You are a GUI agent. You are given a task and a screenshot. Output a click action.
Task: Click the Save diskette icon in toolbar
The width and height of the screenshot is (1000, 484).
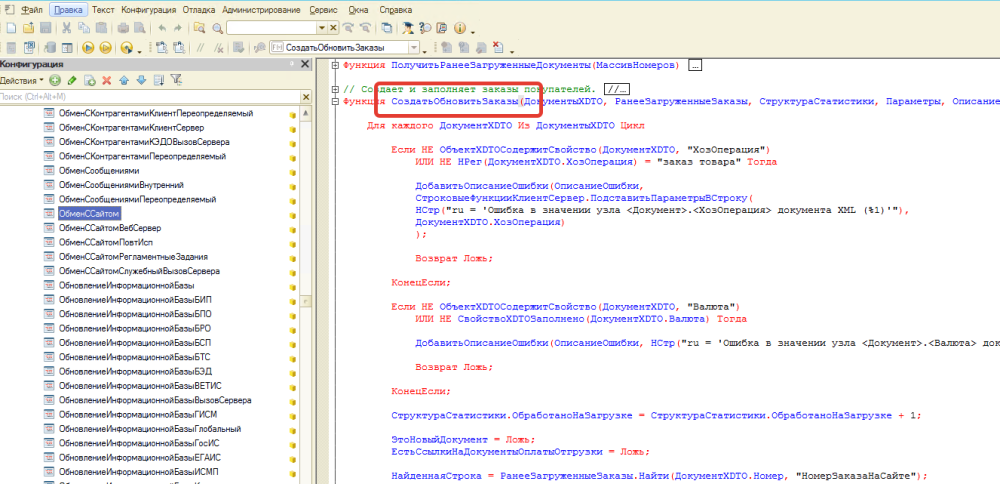click(45, 28)
